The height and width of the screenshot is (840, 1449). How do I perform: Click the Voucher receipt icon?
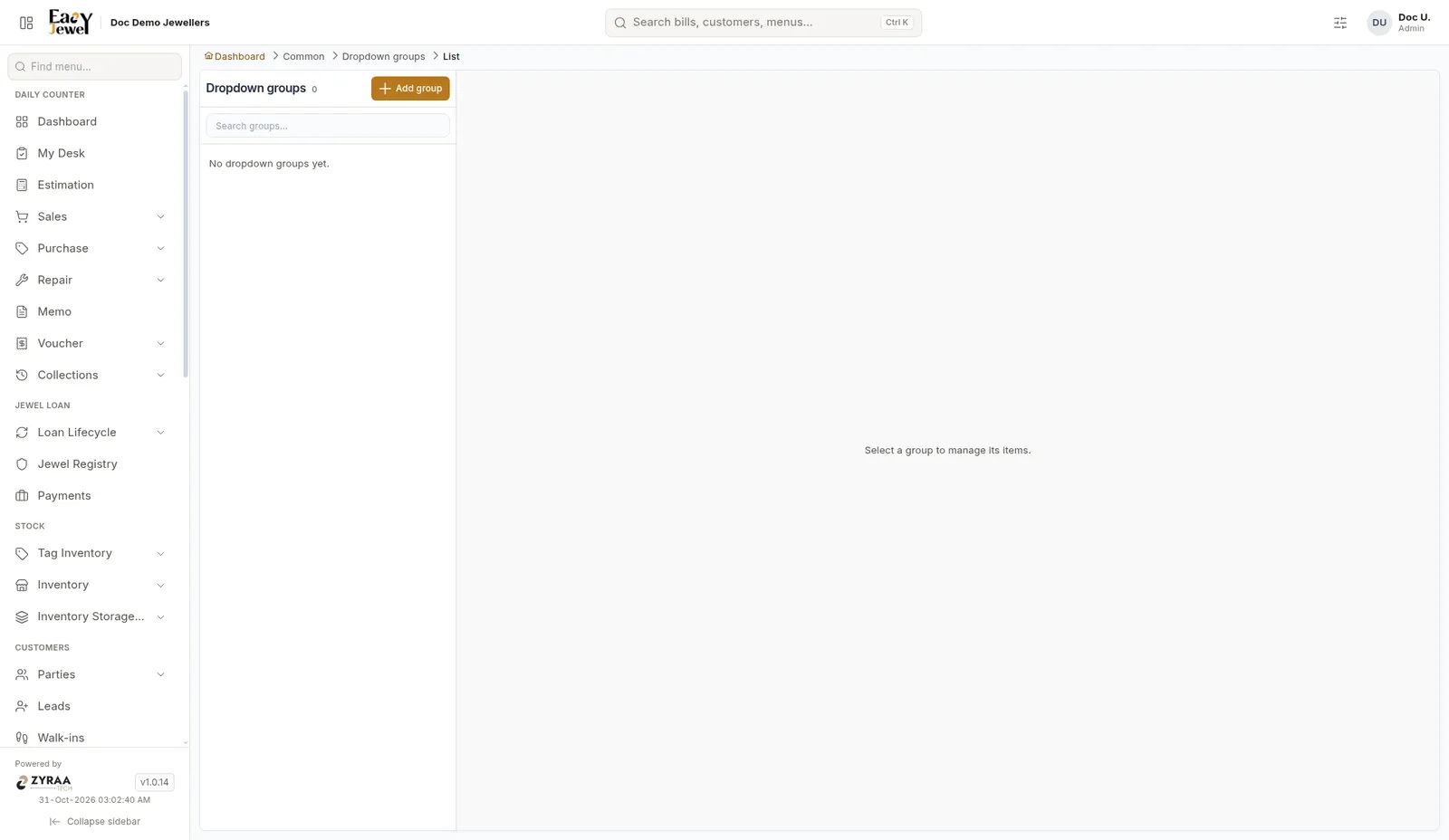(22, 343)
